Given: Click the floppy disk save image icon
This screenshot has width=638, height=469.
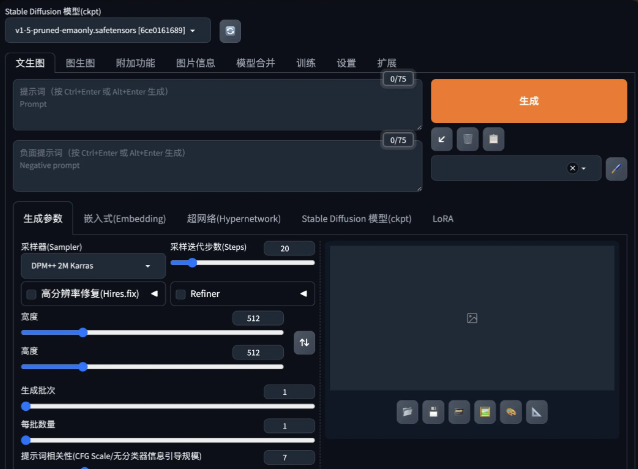Looking at the screenshot, I should coord(433,412).
